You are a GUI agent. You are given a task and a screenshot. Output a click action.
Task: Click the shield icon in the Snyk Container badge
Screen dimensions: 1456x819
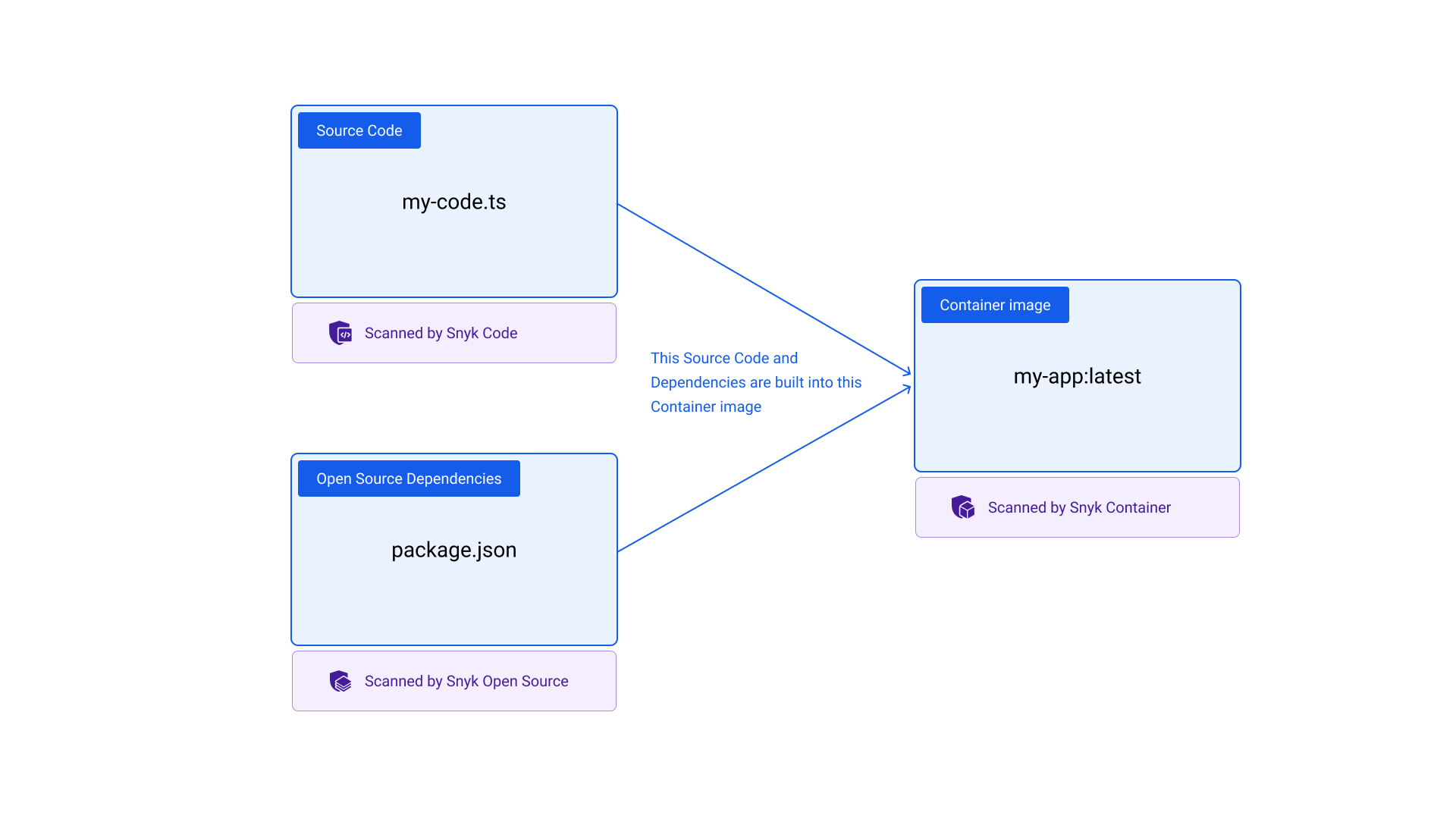[x=963, y=507]
